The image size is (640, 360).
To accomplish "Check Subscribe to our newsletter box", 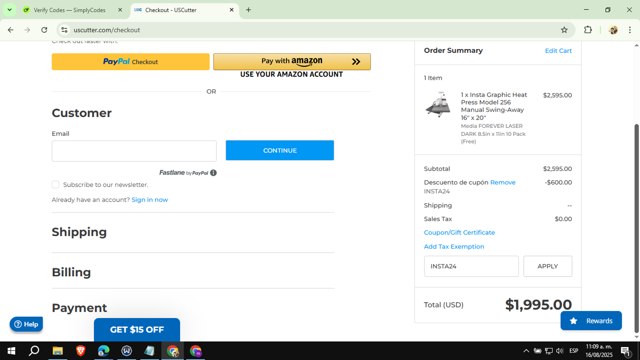I will pos(56,184).
